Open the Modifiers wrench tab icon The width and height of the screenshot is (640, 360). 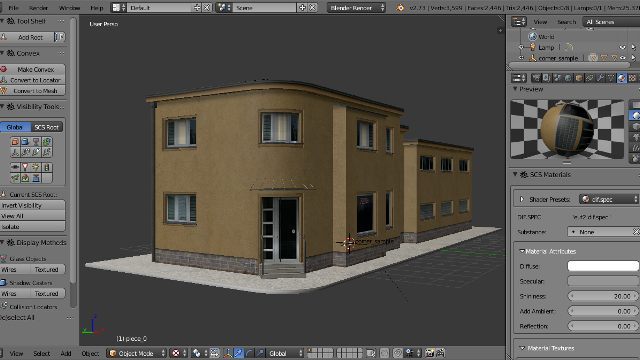click(x=600, y=78)
